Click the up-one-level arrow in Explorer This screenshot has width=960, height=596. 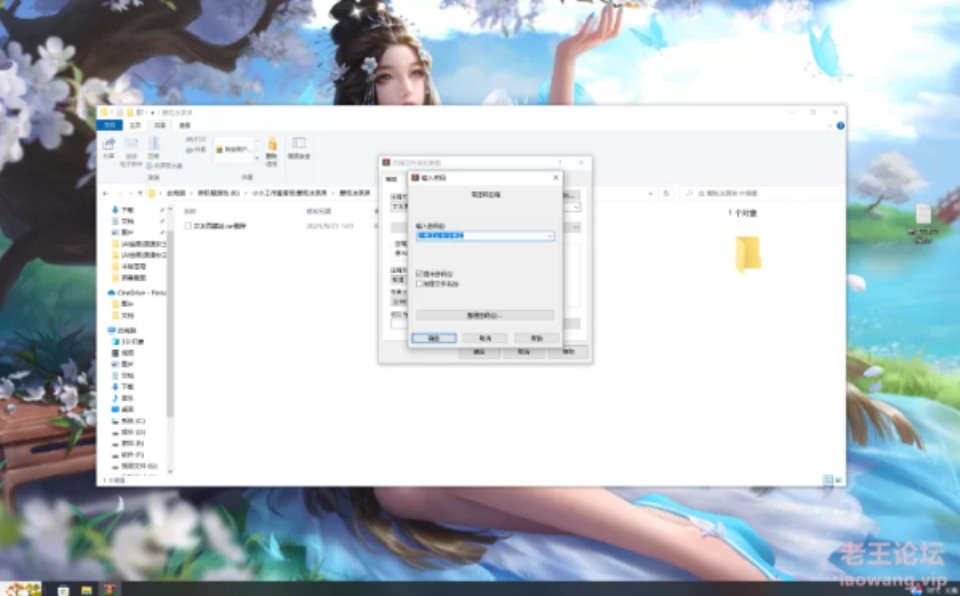coord(140,193)
